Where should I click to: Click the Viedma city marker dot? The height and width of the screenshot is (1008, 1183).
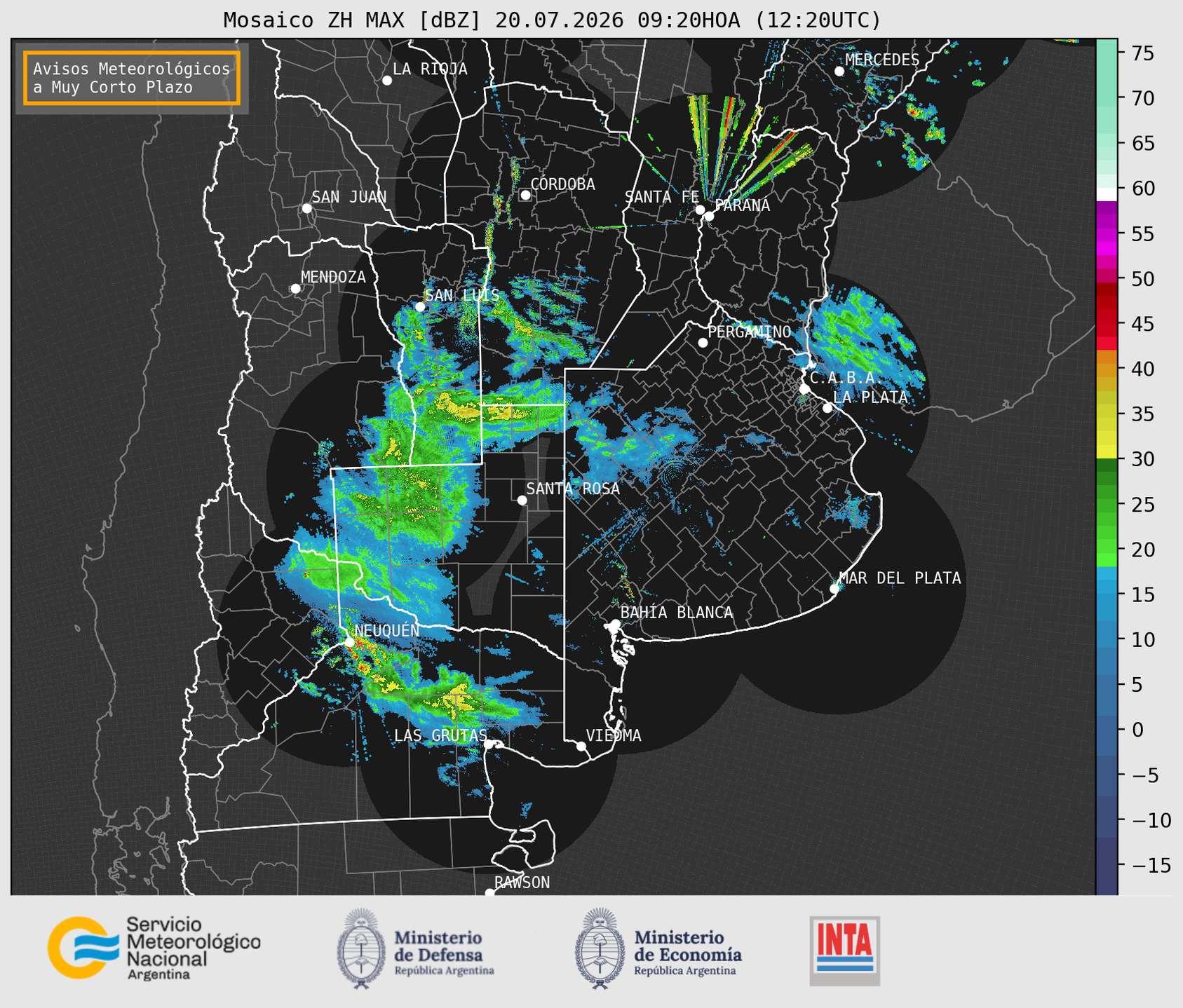581,746
